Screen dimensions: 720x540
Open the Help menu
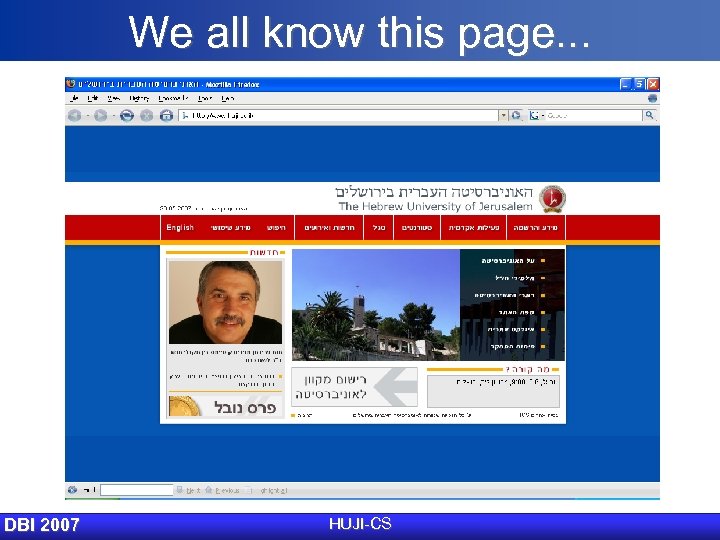(x=227, y=98)
